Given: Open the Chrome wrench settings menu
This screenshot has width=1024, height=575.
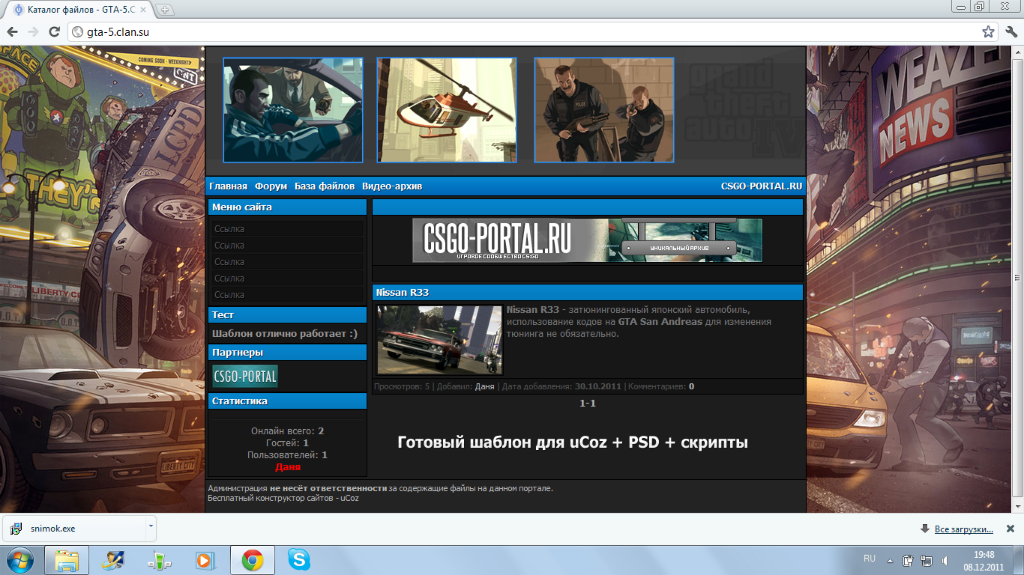Looking at the screenshot, I should [x=1010, y=31].
